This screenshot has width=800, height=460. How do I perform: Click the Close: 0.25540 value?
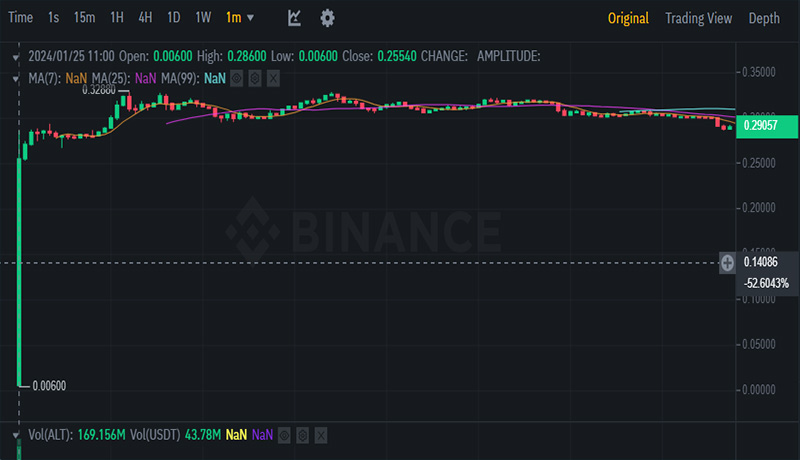tap(397, 56)
